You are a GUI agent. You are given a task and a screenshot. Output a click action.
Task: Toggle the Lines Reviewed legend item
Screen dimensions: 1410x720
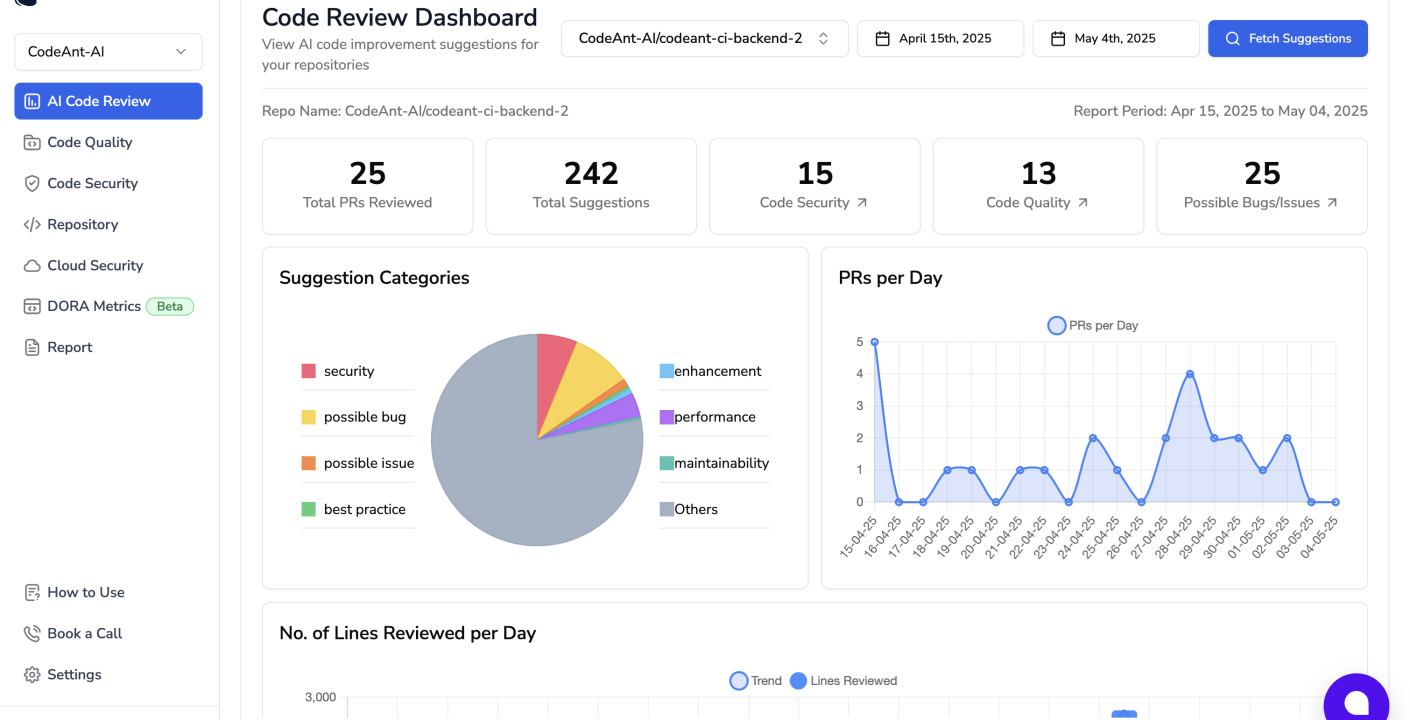pyautogui.click(x=843, y=681)
